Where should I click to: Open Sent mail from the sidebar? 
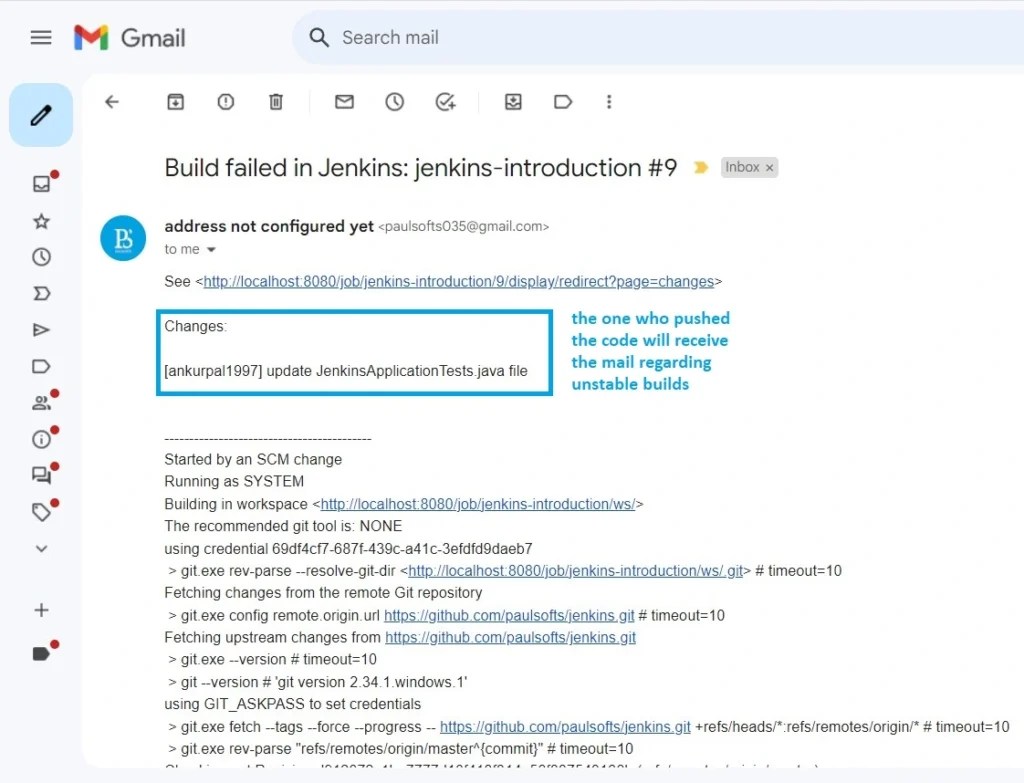(x=41, y=330)
